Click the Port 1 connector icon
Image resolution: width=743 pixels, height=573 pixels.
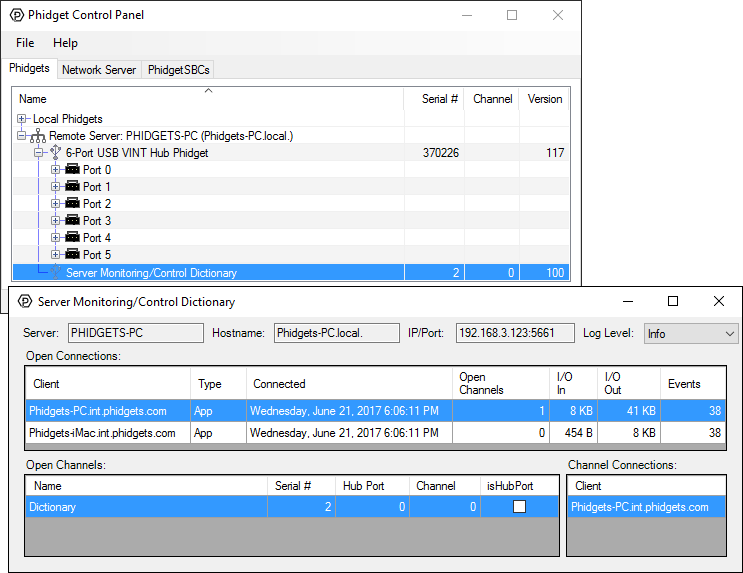click(x=72, y=186)
